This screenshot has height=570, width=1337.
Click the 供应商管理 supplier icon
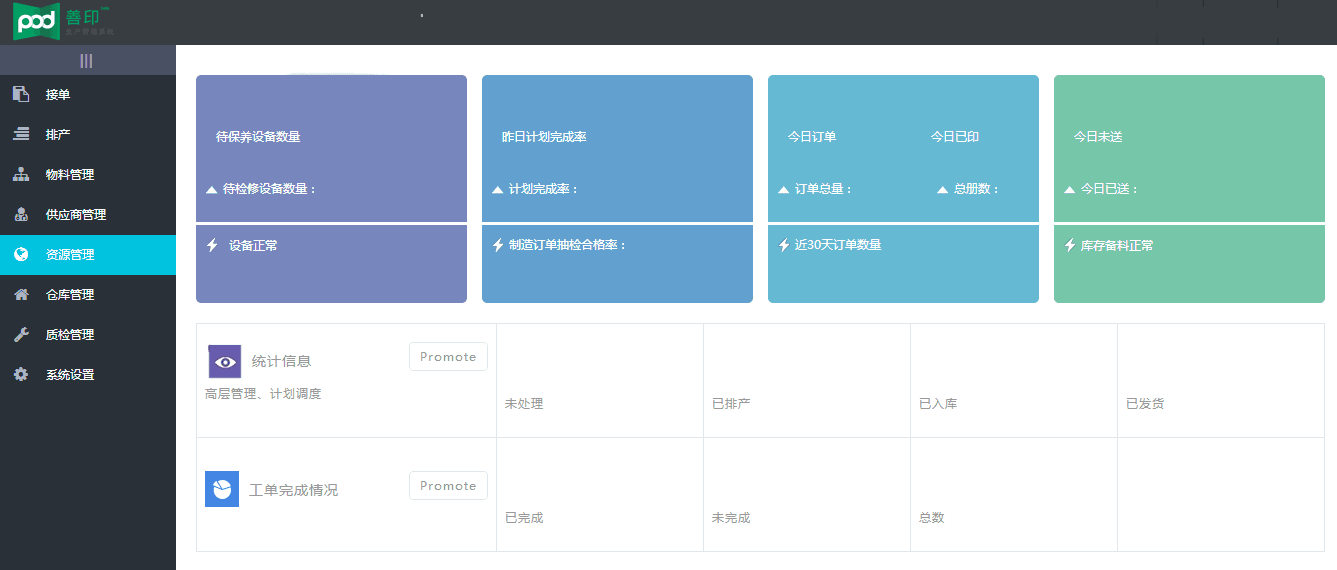coord(21,214)
